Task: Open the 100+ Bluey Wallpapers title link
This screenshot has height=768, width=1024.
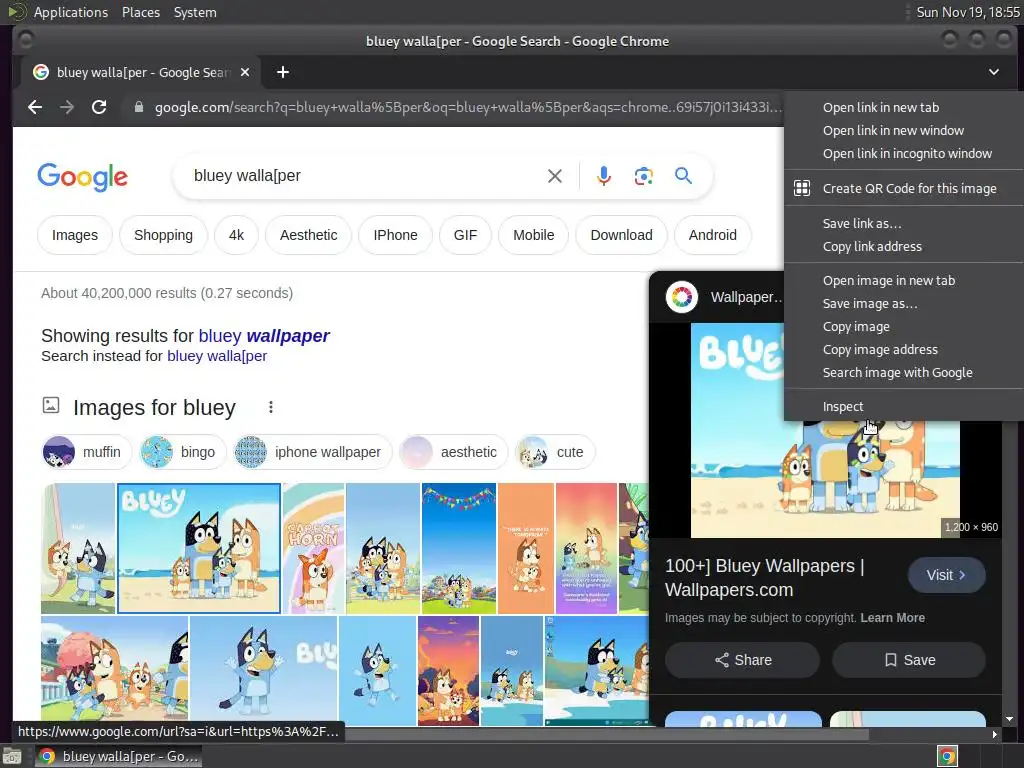Action: coord(764,578)
